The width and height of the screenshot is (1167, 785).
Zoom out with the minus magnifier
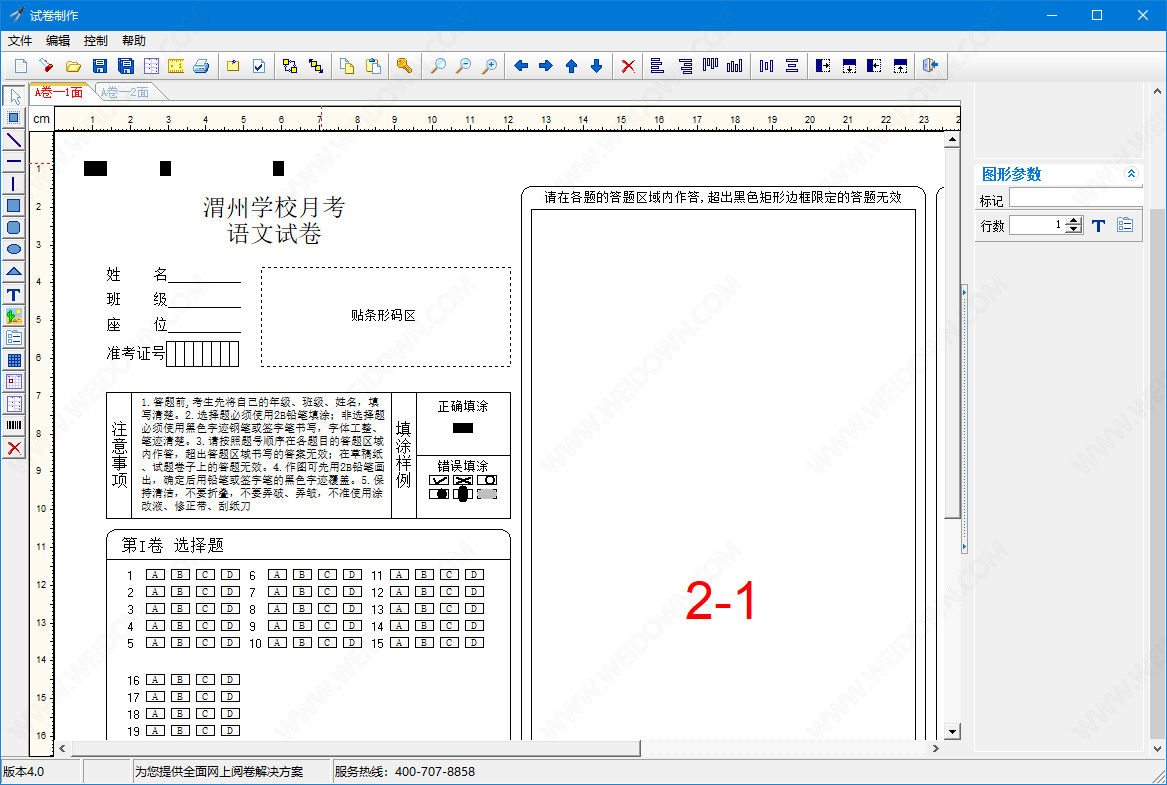pos(464,66)
